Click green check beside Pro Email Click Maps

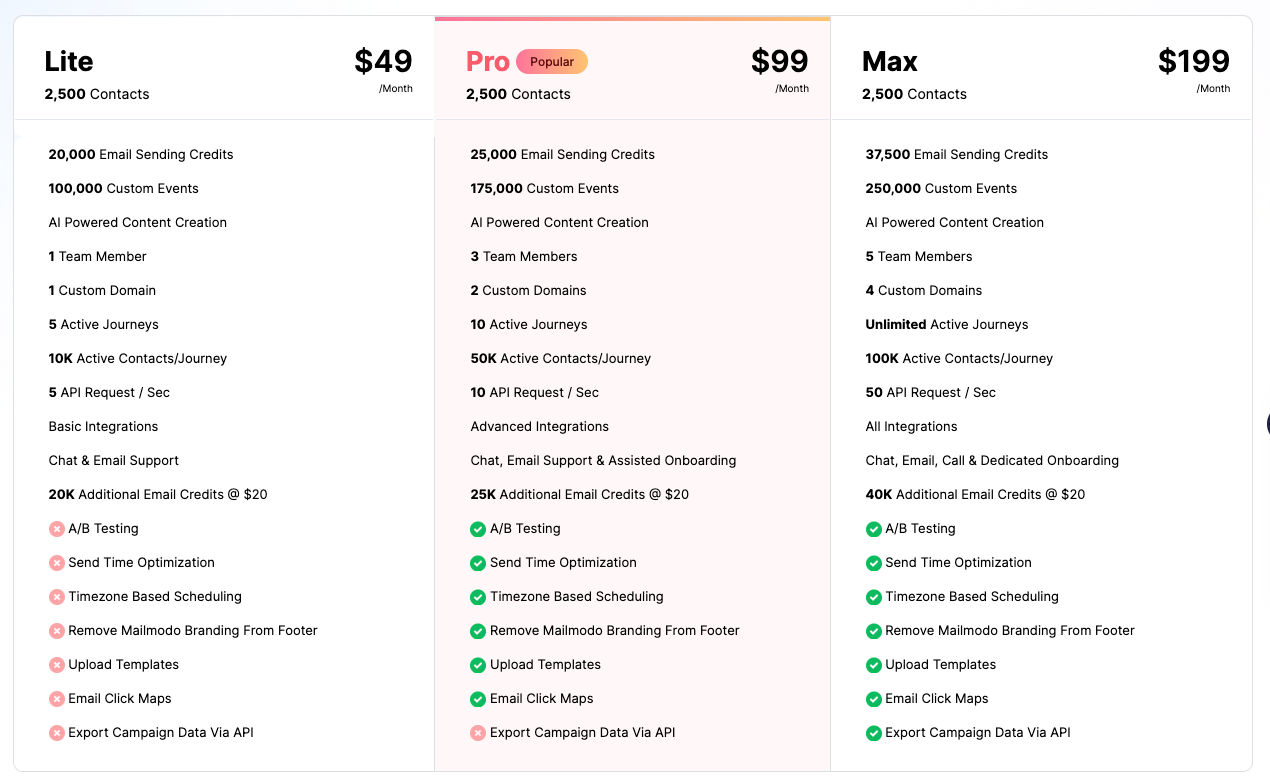[478, 699]
